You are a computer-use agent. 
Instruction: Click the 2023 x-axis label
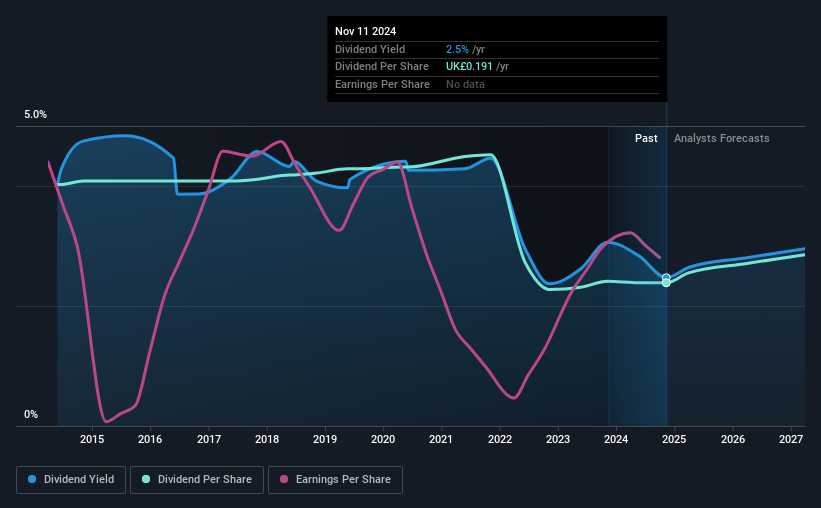(558, 439)
